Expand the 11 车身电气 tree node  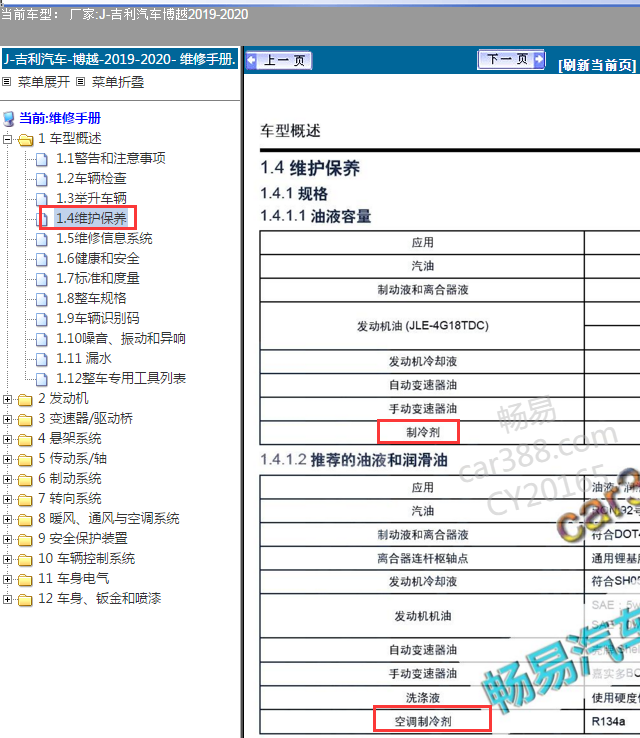tap(7, 579)
